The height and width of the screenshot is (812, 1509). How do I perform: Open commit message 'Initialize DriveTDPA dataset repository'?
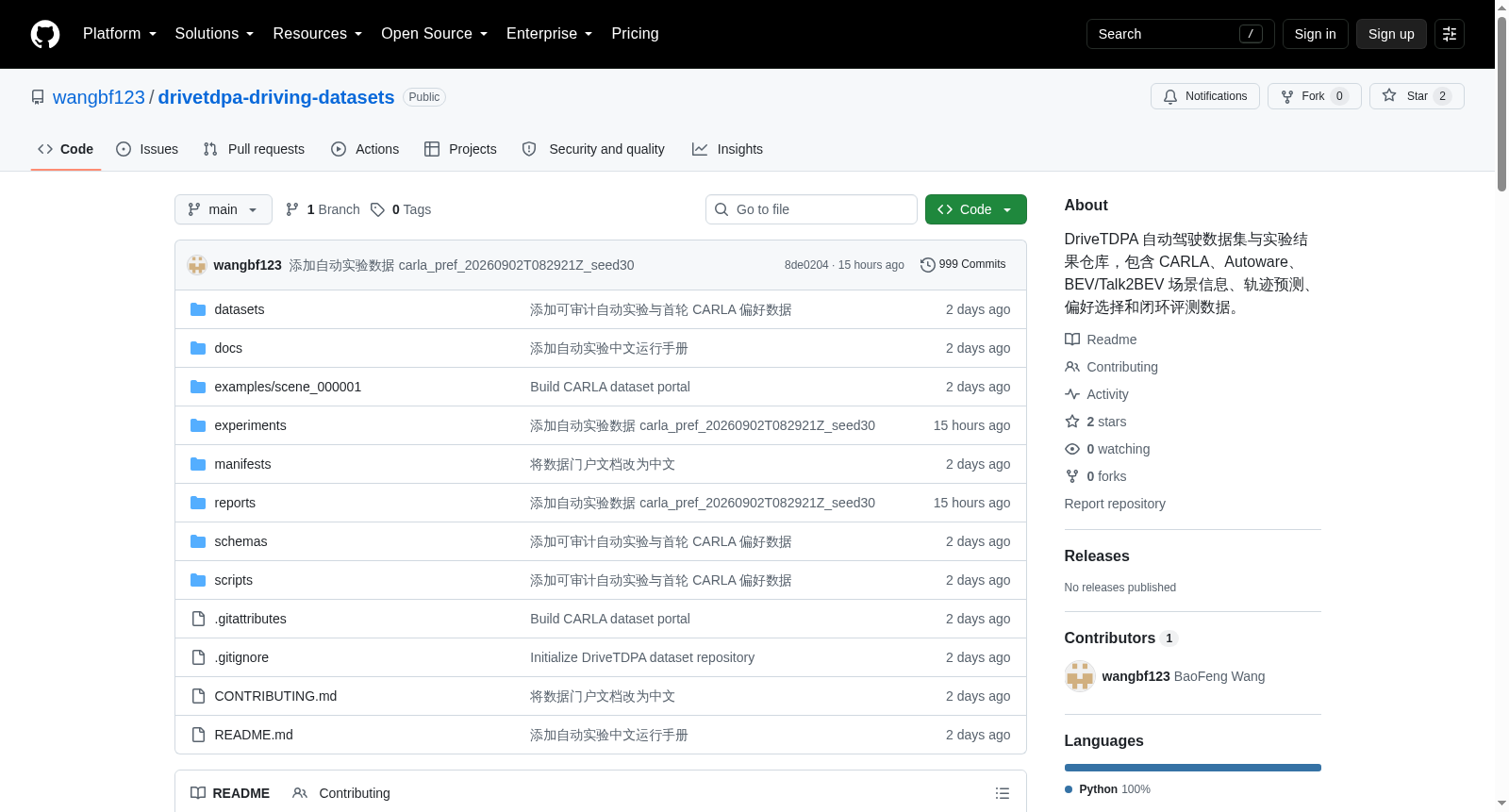coord(642,657)
